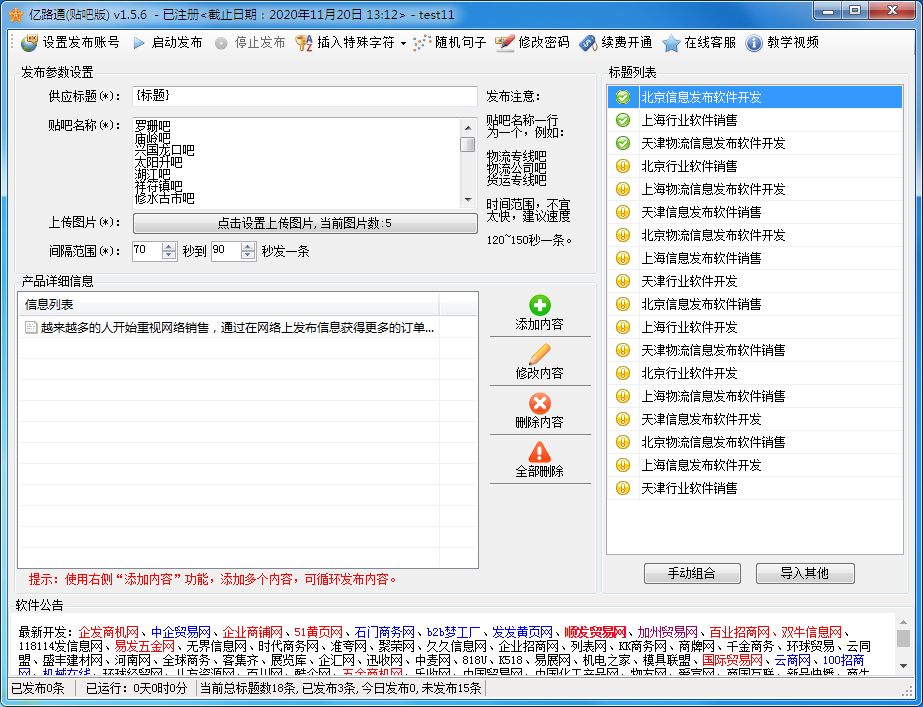Click the 随机句子 toolbar icon
923x707 pixels.
tap(422, 43)
